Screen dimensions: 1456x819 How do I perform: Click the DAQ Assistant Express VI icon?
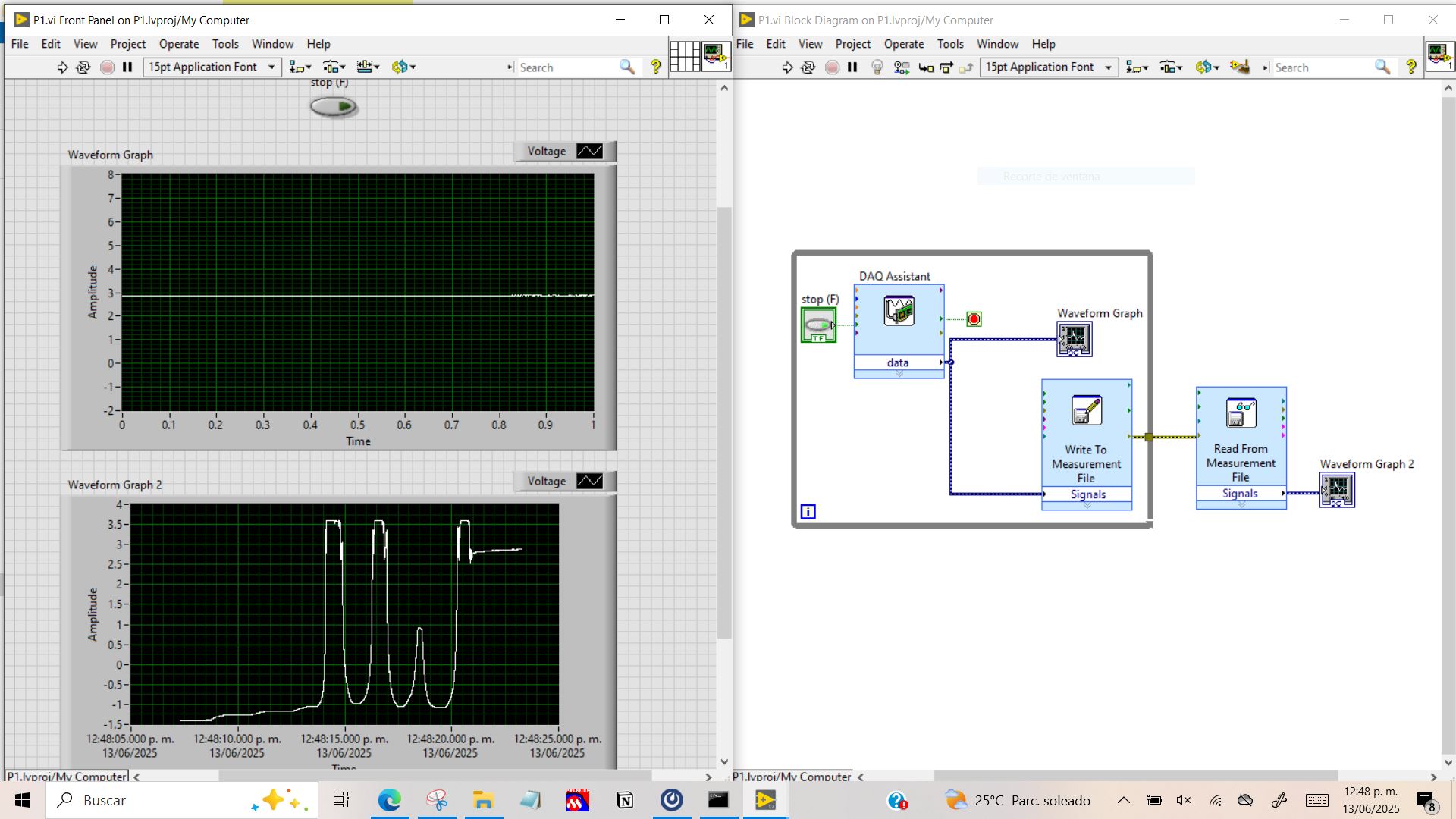pos(899,311)
